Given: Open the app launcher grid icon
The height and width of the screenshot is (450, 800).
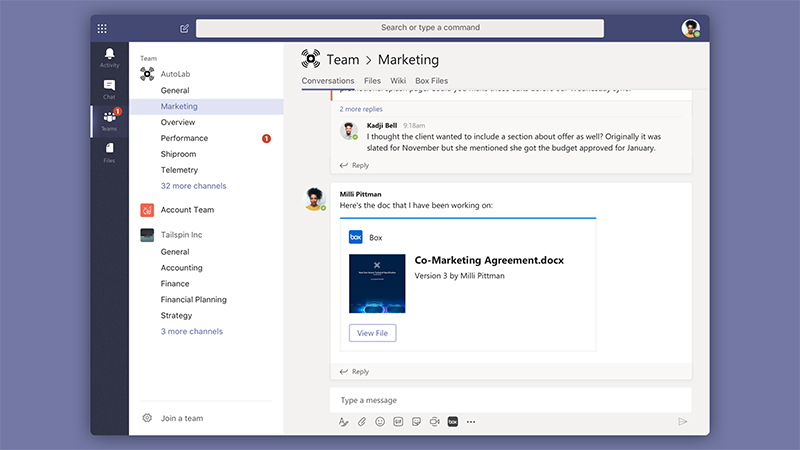Looking at the screenshot, I should 102,29.
